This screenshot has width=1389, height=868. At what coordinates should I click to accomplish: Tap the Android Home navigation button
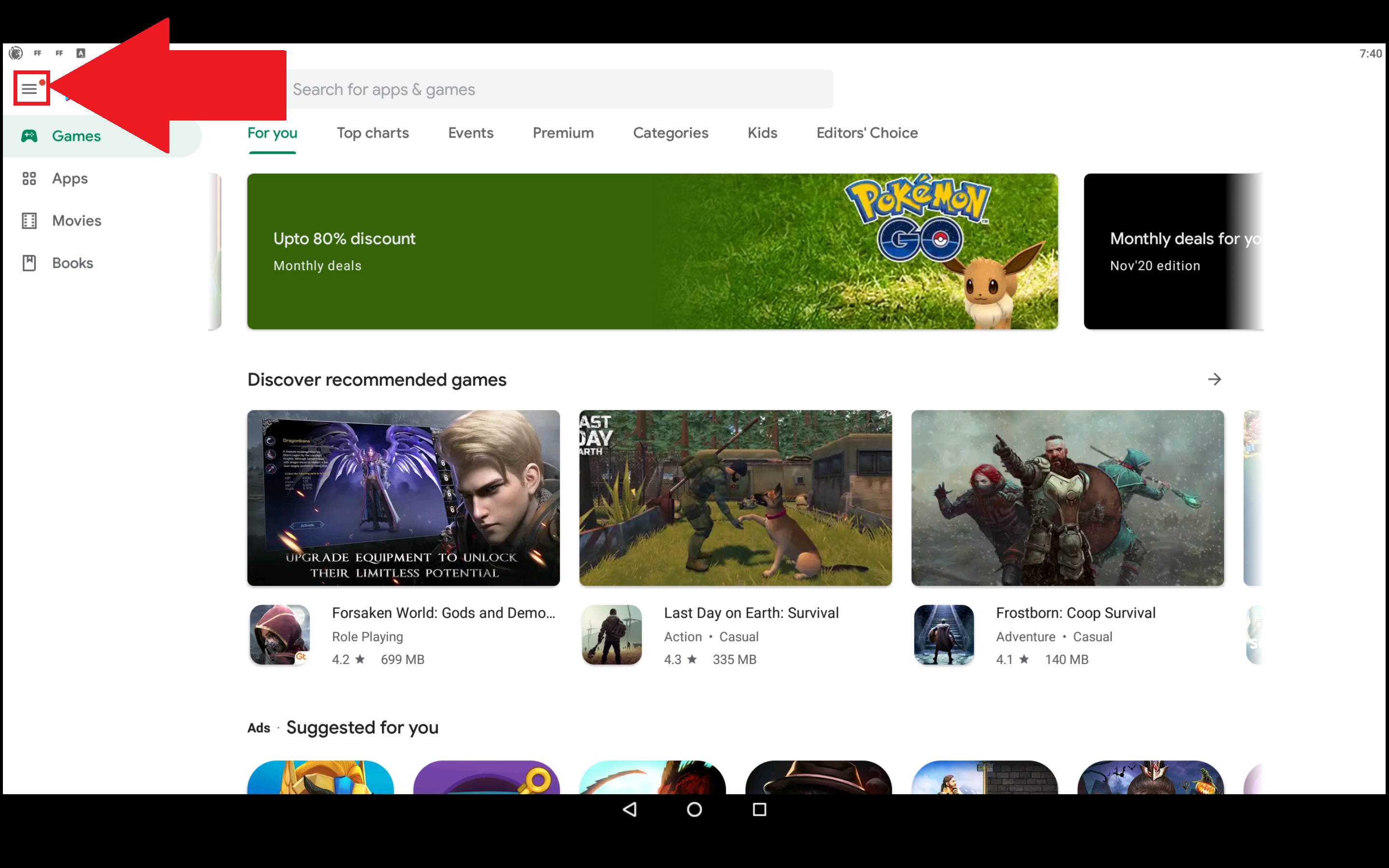point(694,810)
